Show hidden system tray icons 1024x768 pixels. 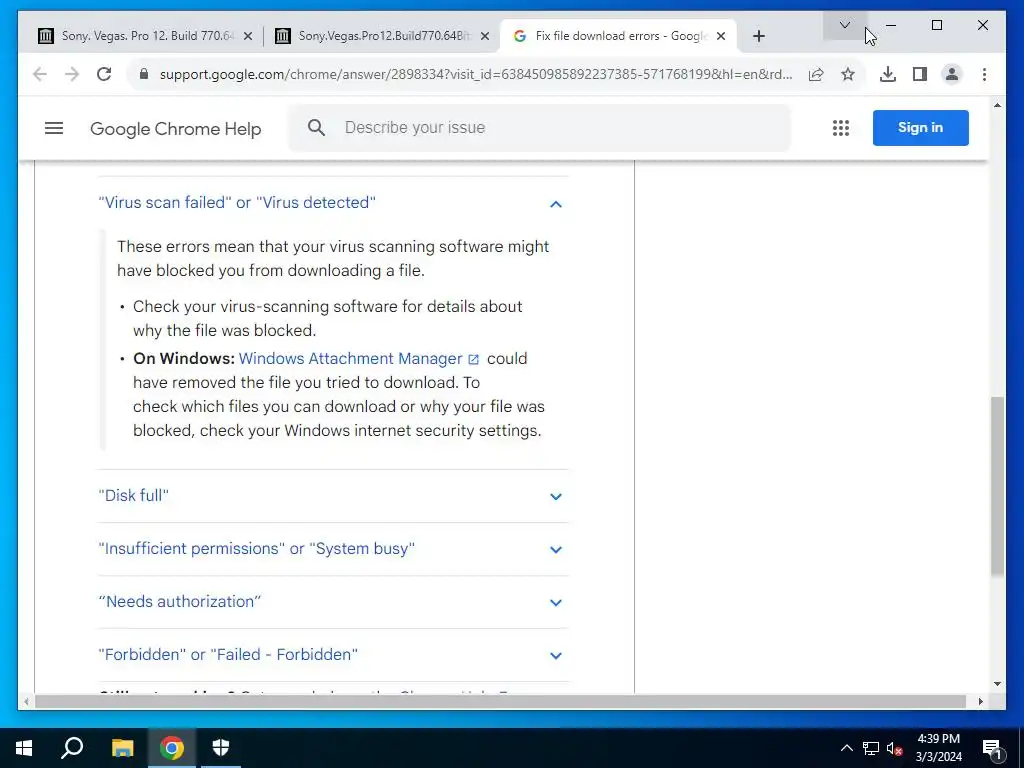pyautogui.click(x=846, y=748)
